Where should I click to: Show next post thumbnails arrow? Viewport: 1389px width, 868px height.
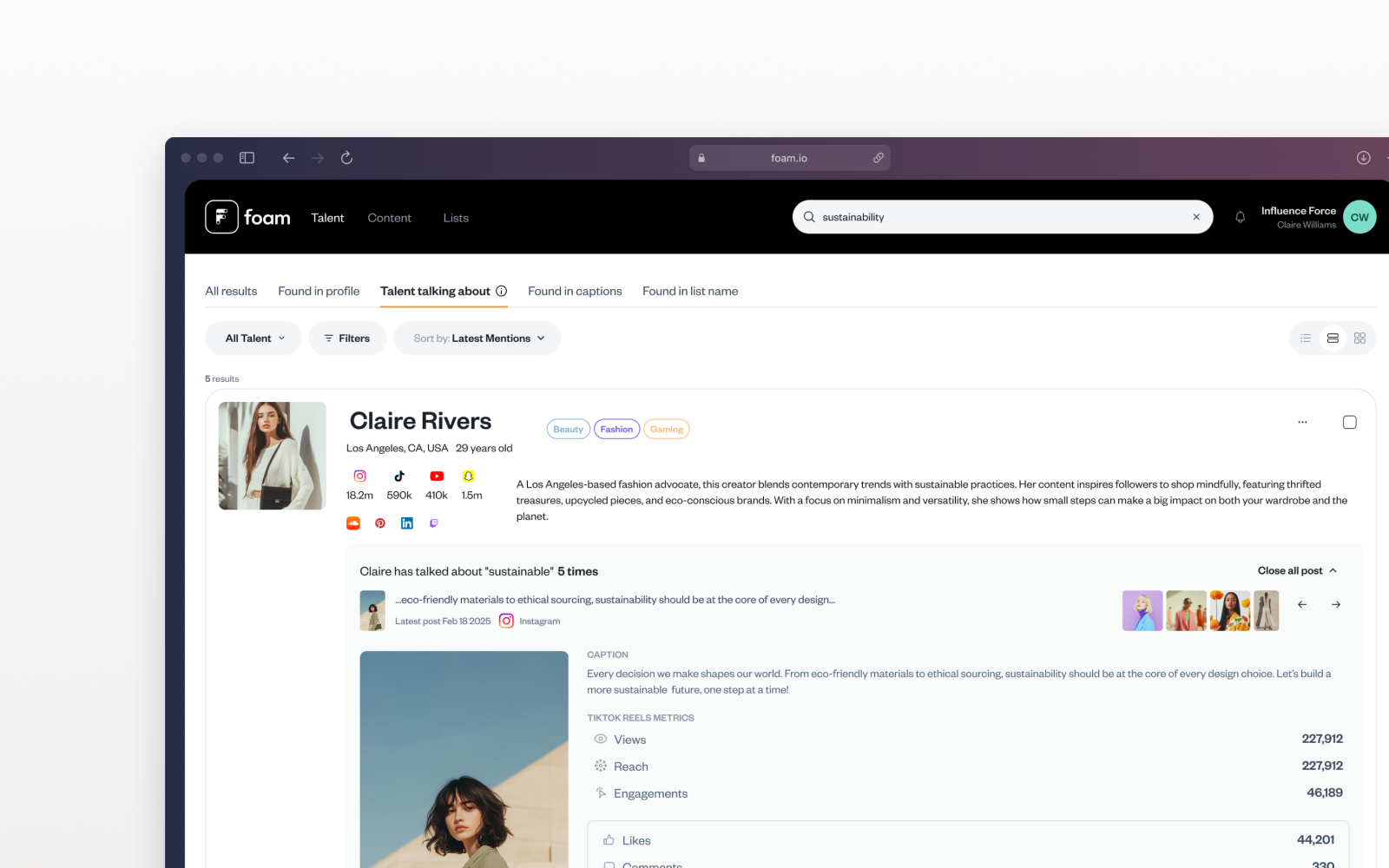coord(1336,604)
